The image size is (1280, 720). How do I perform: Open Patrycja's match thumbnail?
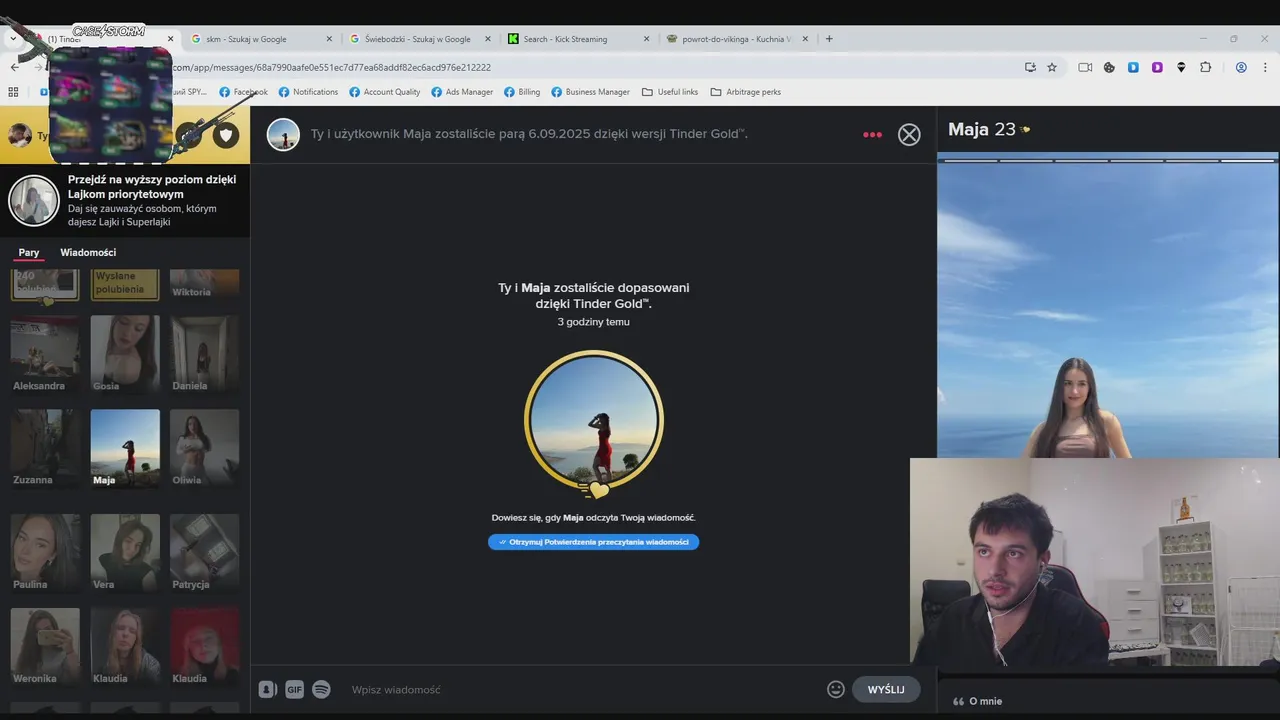point(204,552)
